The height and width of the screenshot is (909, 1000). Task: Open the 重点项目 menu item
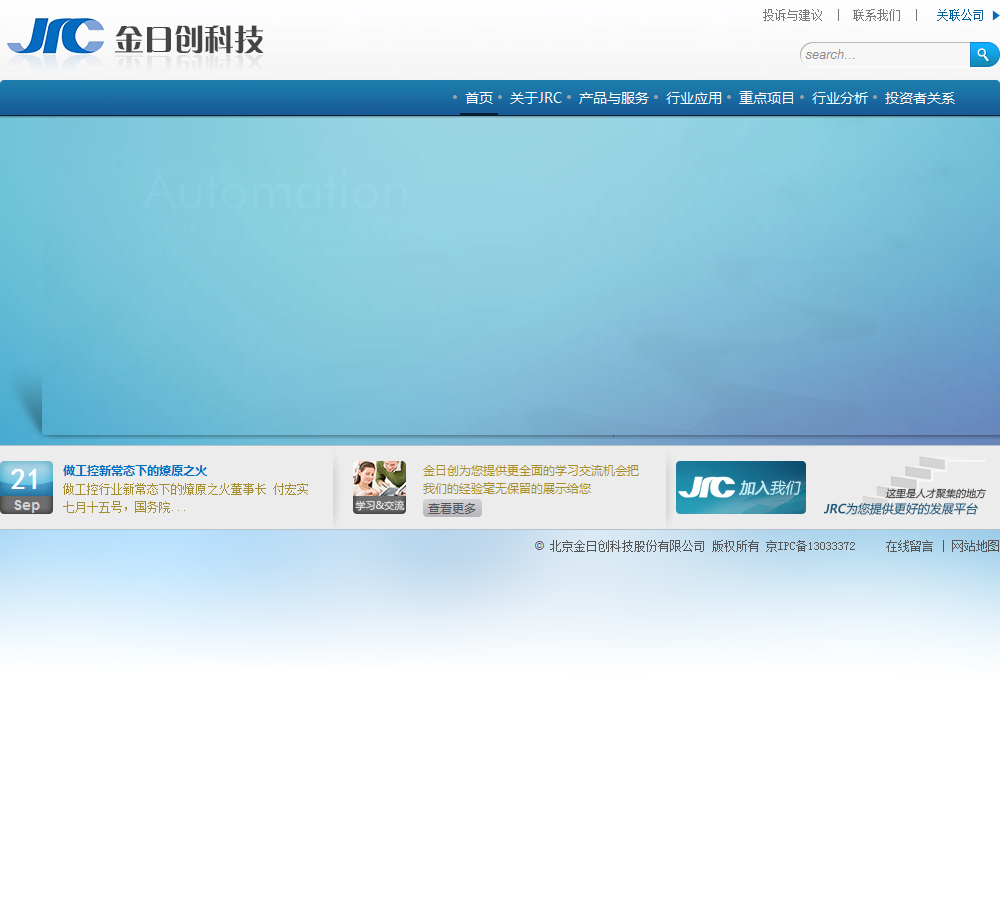point(766,98)
